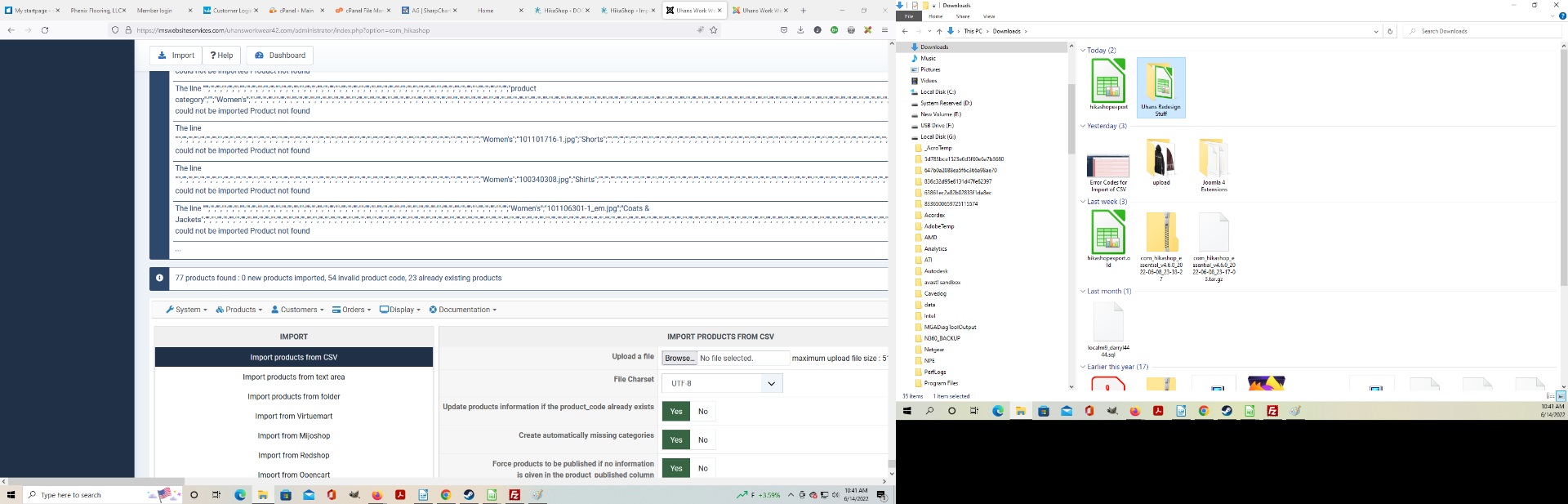Open the Firefox hamburger application menu

pos(884,30)
